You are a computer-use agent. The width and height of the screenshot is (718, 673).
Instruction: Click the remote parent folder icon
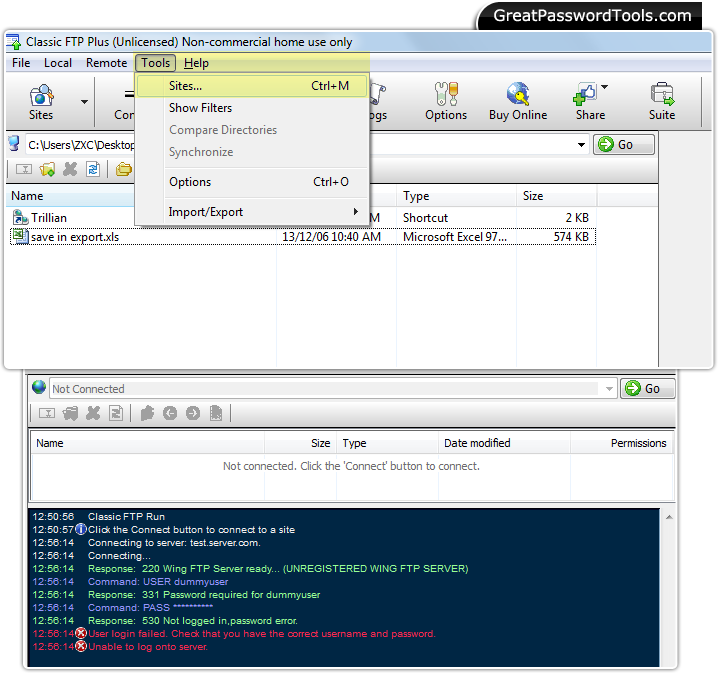pyautogui.click(x=147, y=413)
